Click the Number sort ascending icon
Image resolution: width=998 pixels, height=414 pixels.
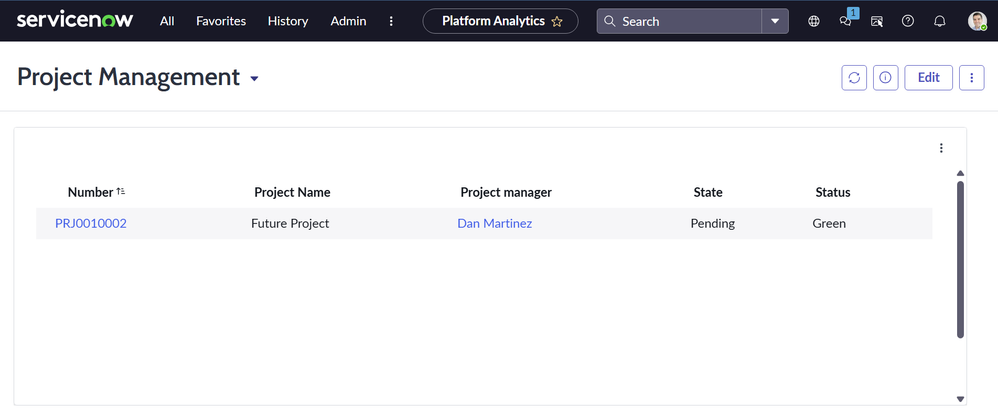120,191
